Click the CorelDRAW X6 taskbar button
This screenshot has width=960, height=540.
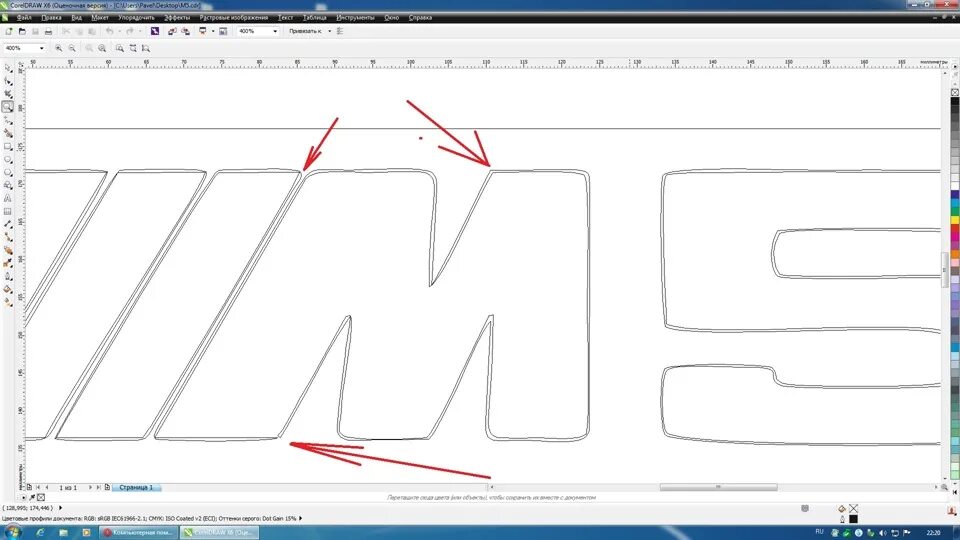(x=220, y=533)
